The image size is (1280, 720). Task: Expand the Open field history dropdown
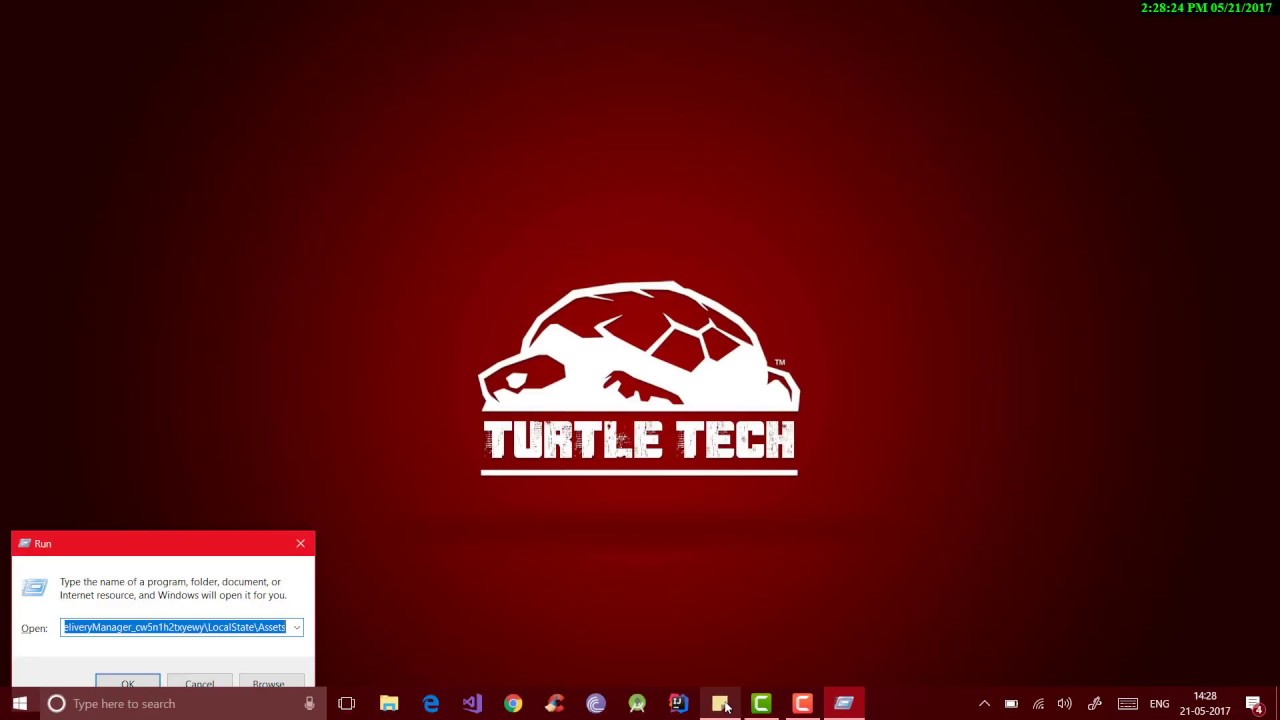click(296, 627)
